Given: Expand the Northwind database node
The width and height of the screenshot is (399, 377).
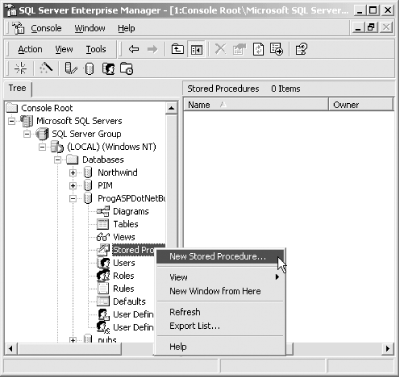Looking at the screenshot, I should (73, 173).
